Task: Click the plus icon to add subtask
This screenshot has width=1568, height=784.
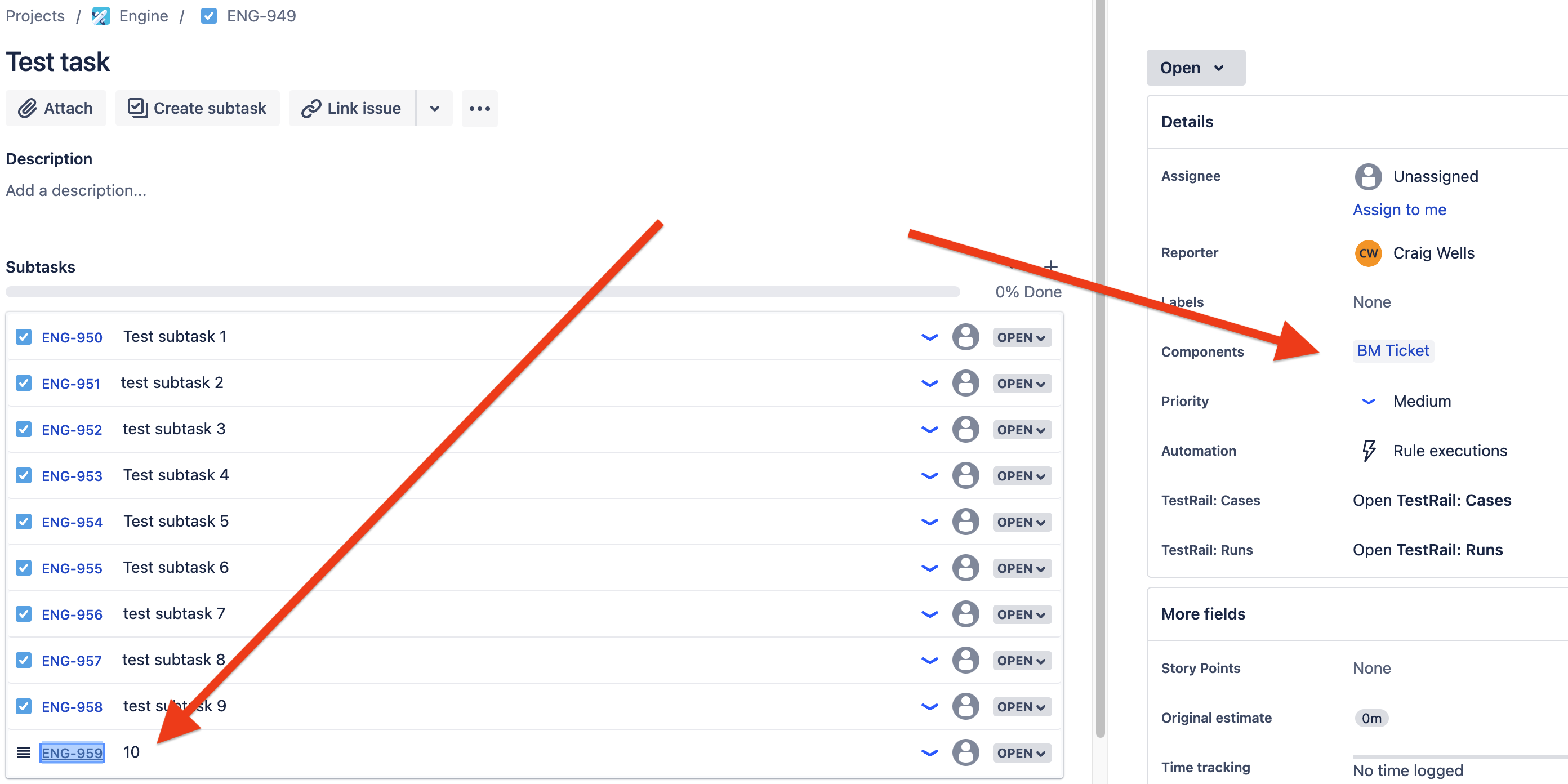Action: click(1050, 266)
